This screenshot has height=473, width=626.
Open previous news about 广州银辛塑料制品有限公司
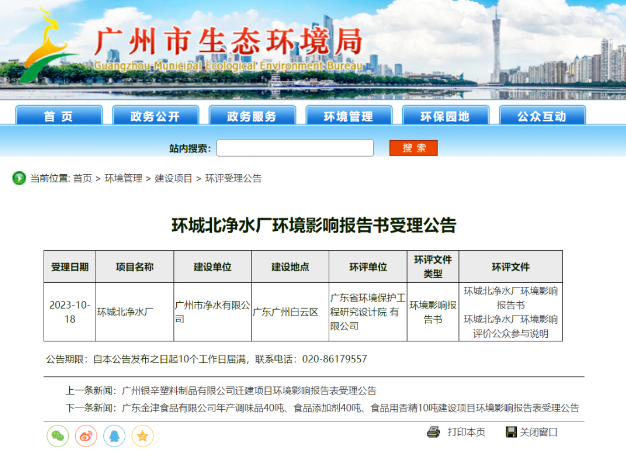tap(249, 390)
